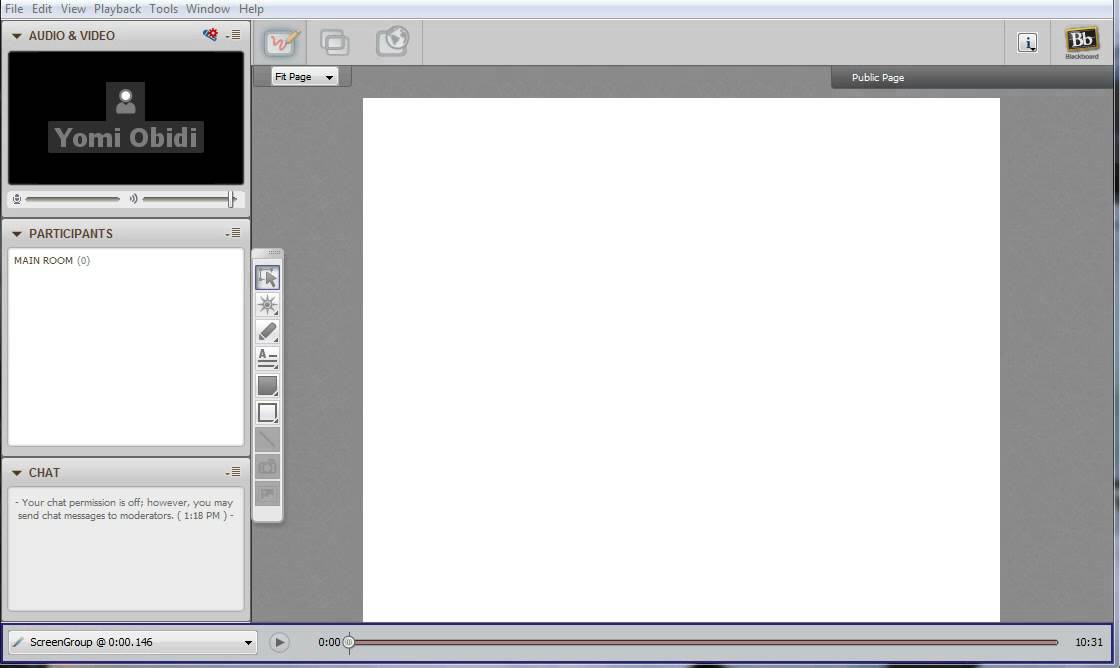Pick the Pointer laser tool

[267, 305]
